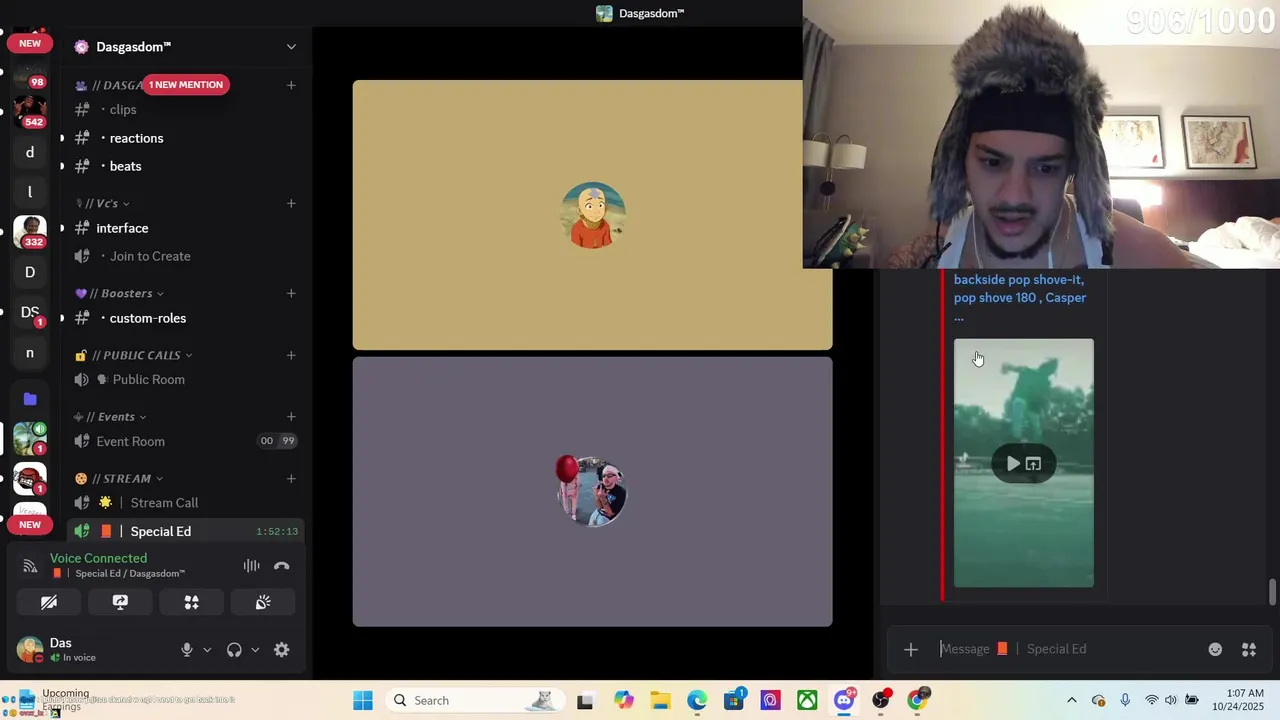Screen dimensions: 1280x720
Task: Deafen with the headphones icon
Action: point(234,650)
